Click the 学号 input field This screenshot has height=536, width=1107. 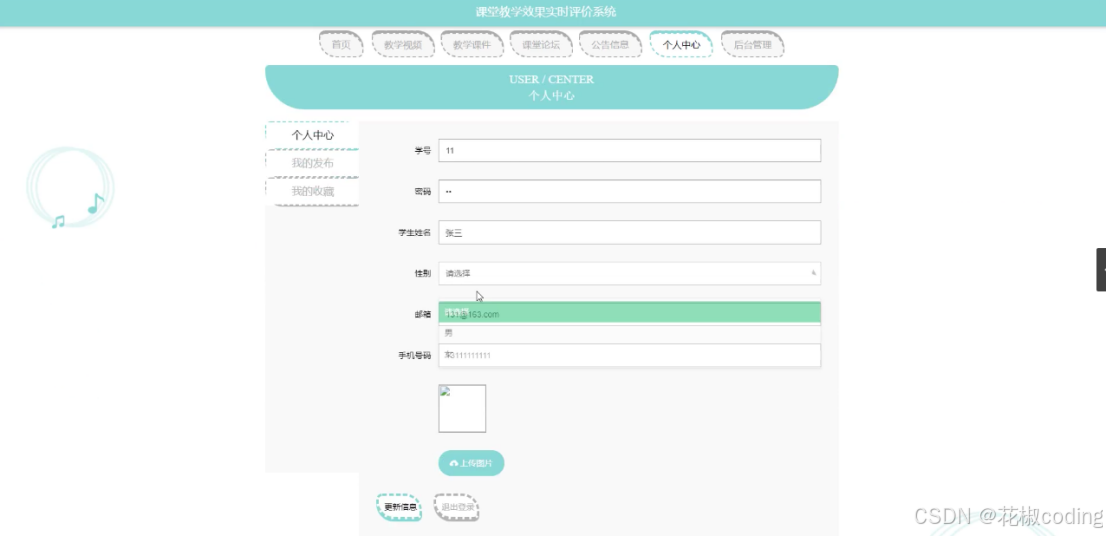(629, 150)
